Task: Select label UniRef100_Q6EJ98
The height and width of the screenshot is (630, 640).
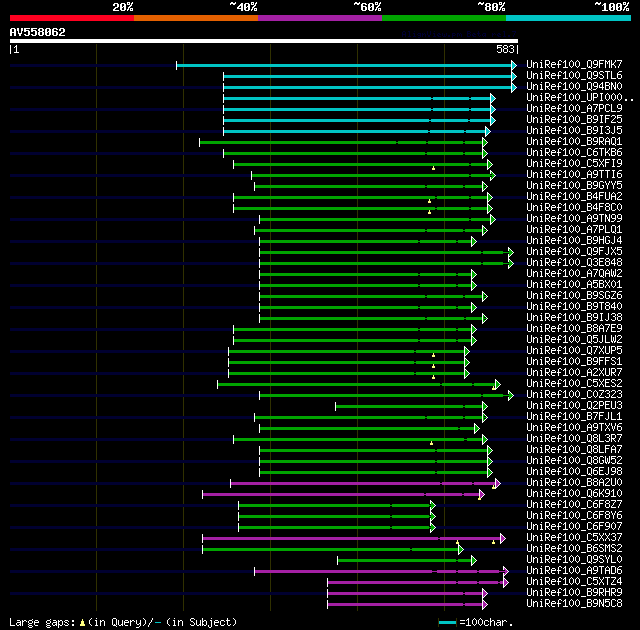Action: [574, 472]
